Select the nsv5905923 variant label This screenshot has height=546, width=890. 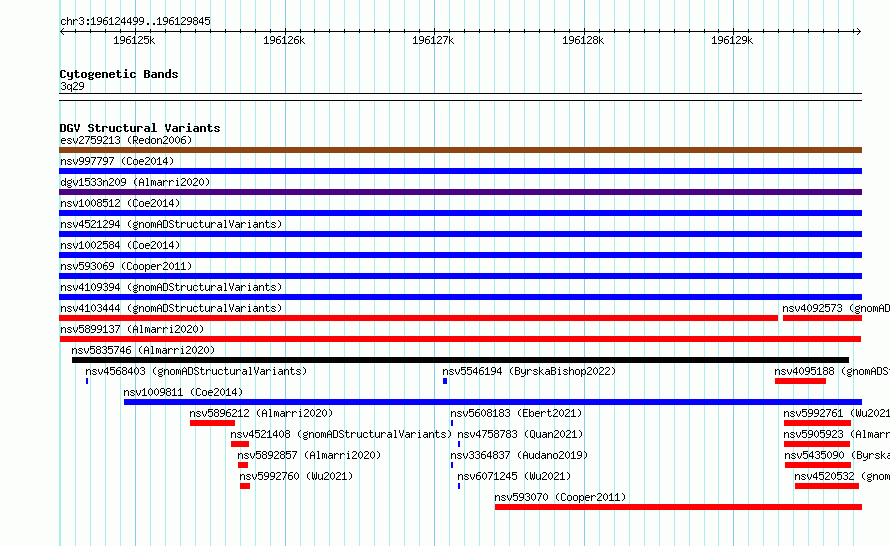[836, 434]
